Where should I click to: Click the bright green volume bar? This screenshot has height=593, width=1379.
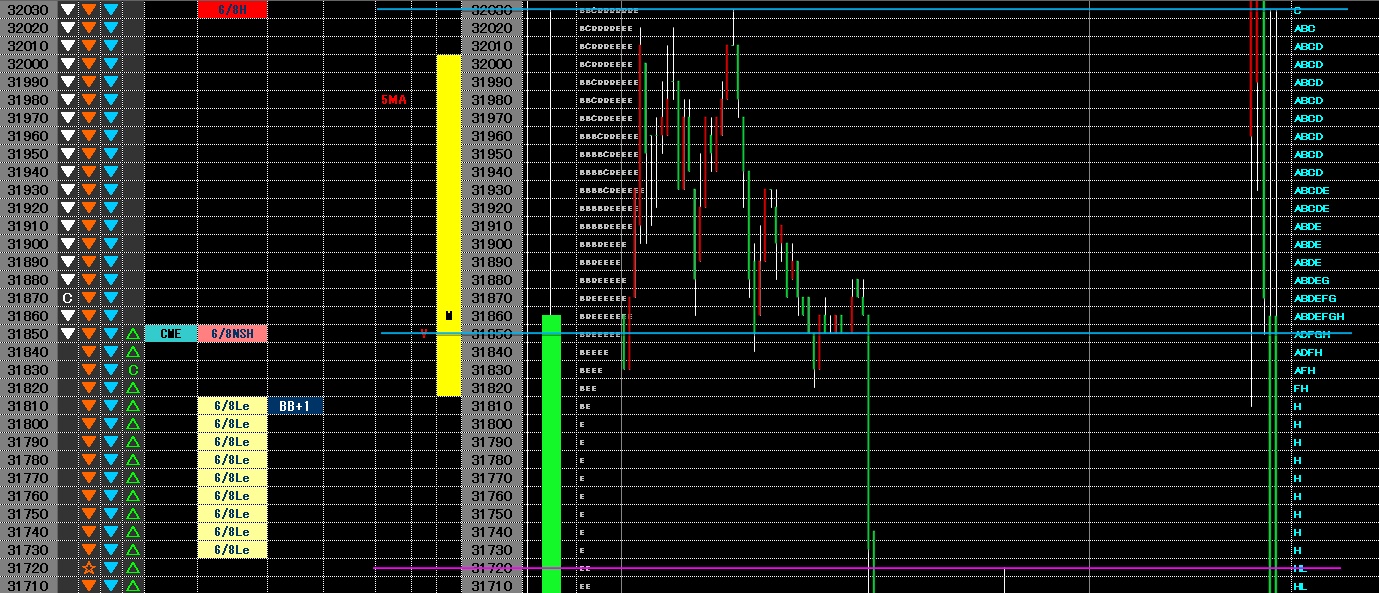551,454
